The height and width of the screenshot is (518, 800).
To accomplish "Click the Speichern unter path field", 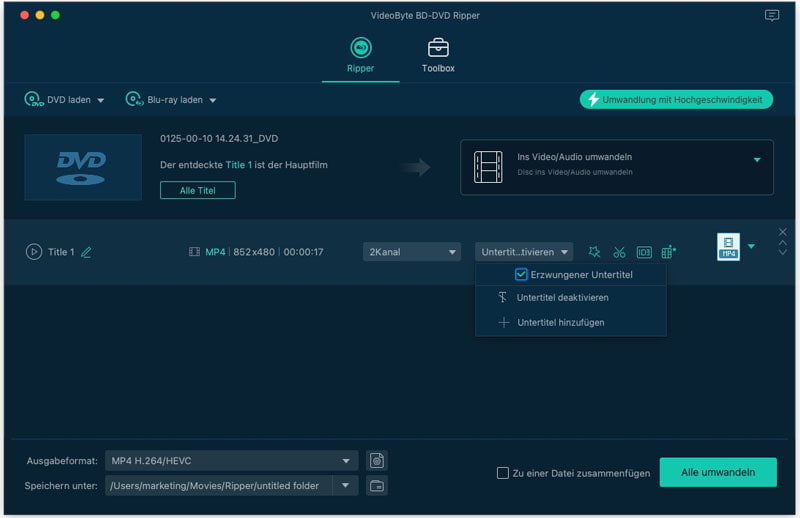I will 218,486.
